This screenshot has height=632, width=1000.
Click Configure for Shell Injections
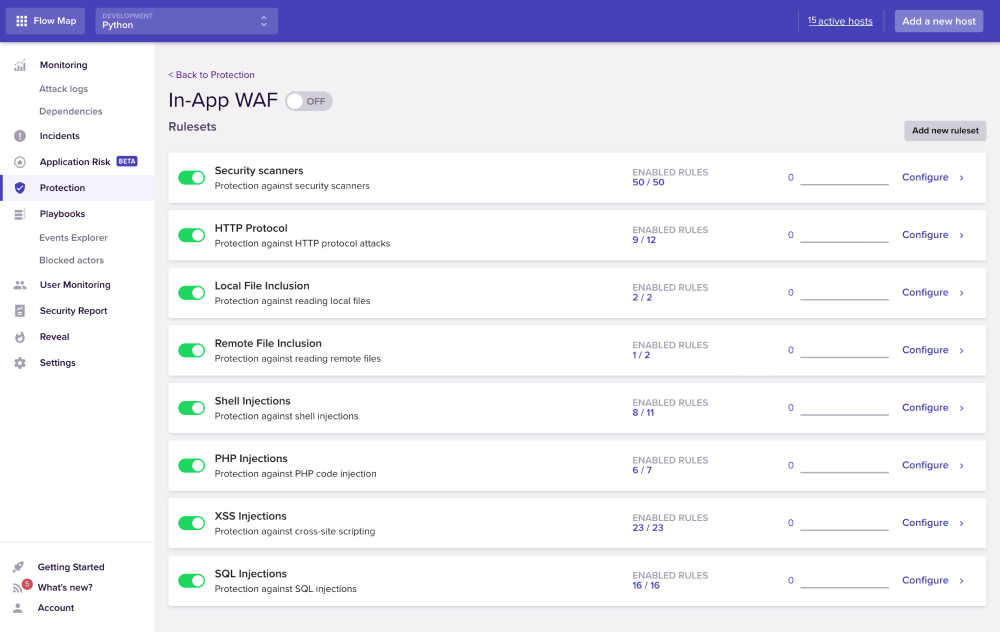[925, 408]
